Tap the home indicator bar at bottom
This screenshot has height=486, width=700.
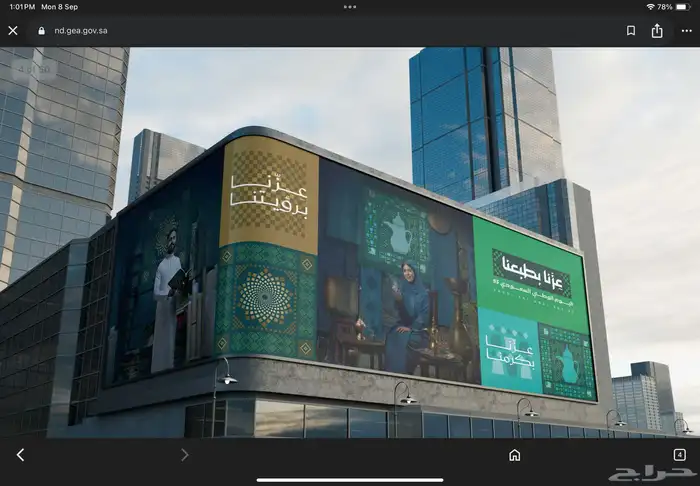350,479
